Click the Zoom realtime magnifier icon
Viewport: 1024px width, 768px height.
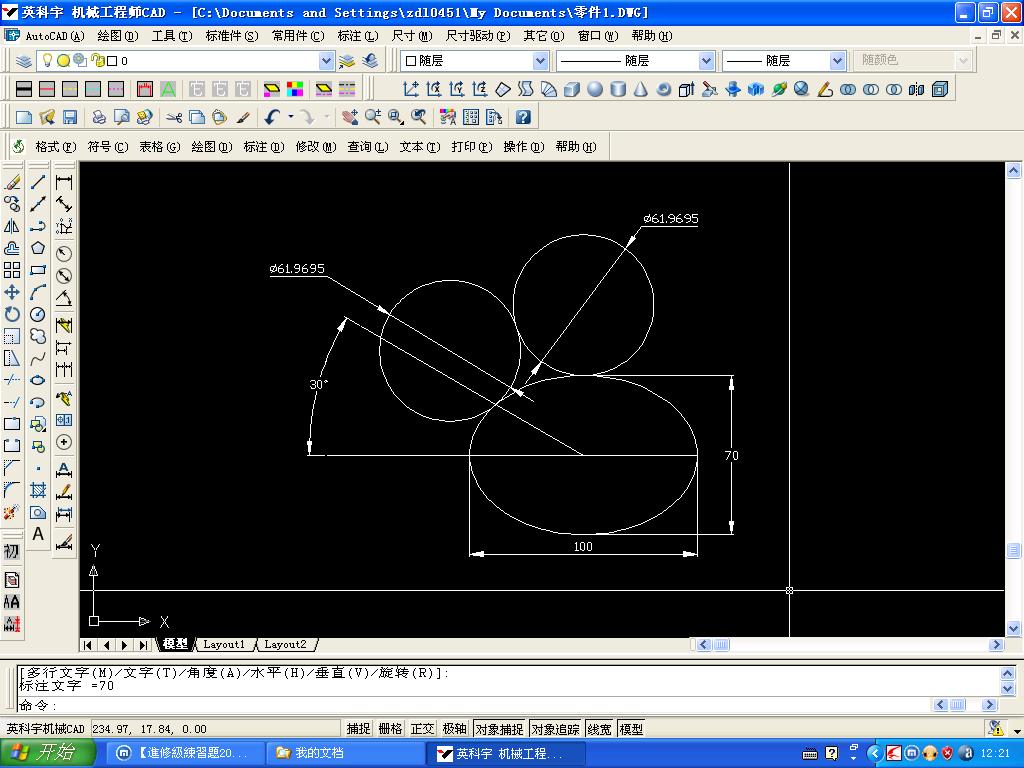[x=373, y=117]
